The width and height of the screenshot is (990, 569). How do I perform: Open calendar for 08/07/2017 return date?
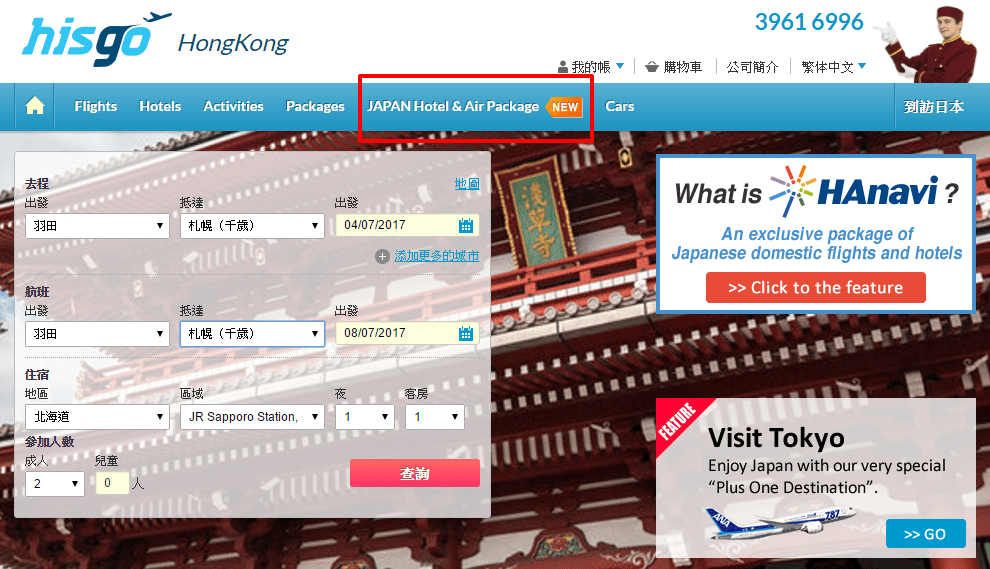(x=466, y=333)
